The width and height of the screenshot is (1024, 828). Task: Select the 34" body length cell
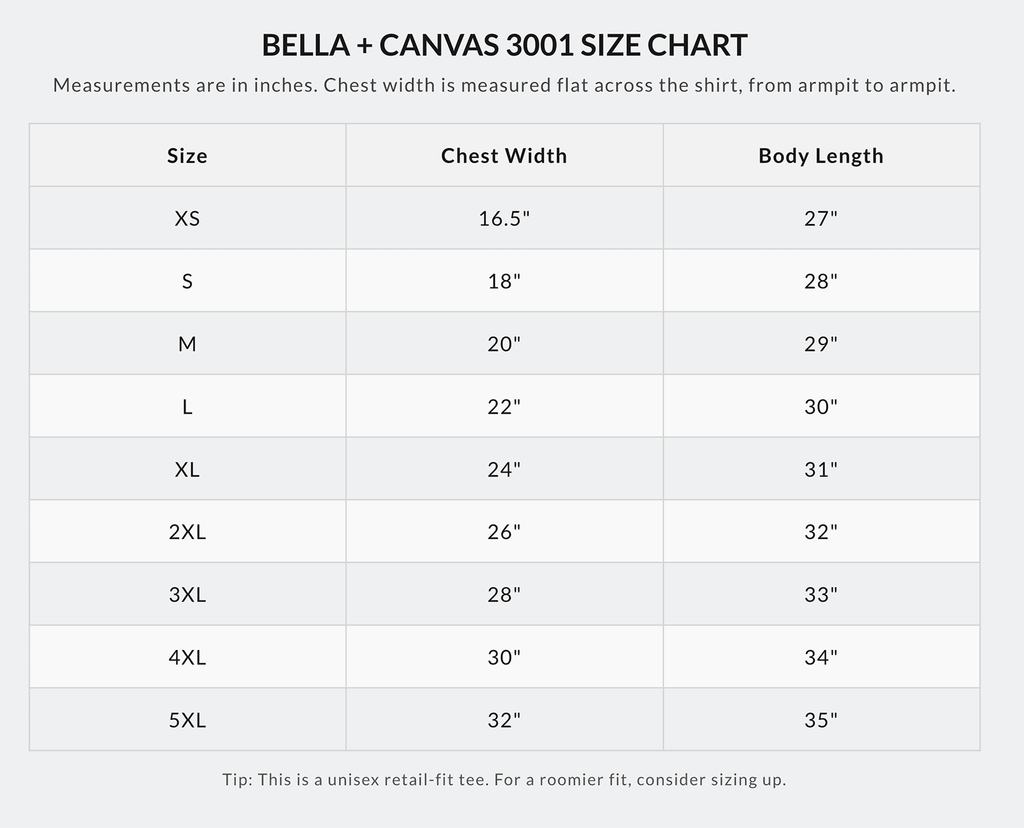click(822, 657)
